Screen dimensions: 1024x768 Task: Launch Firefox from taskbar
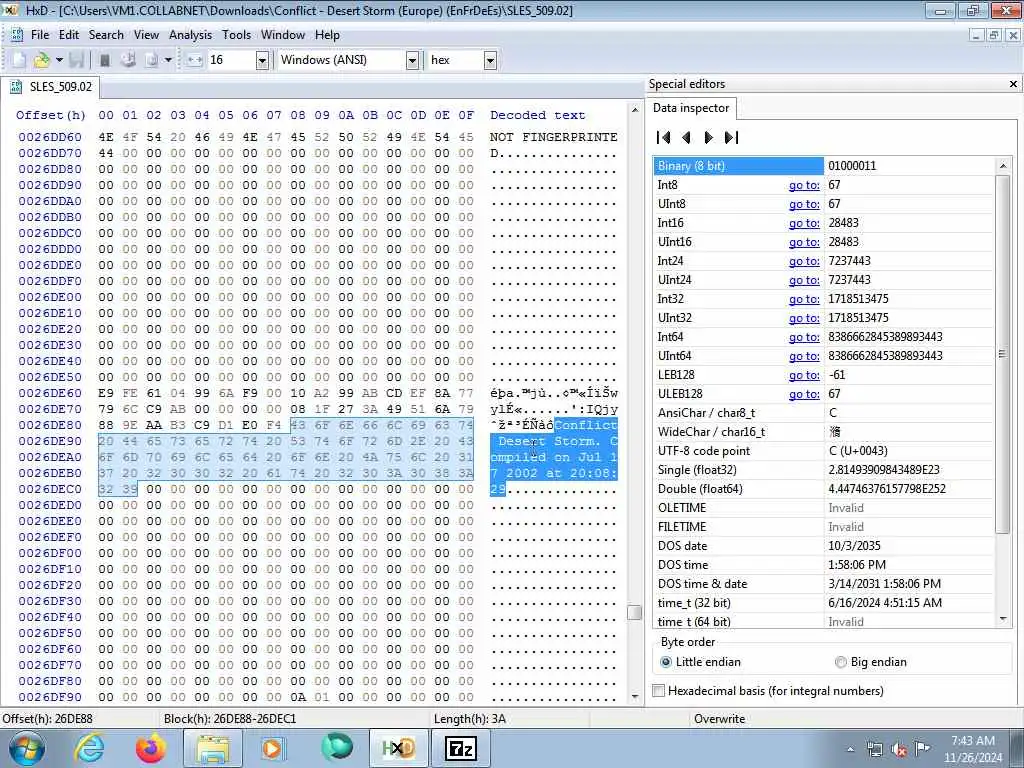pyautogui.click(x=150, y=748)
